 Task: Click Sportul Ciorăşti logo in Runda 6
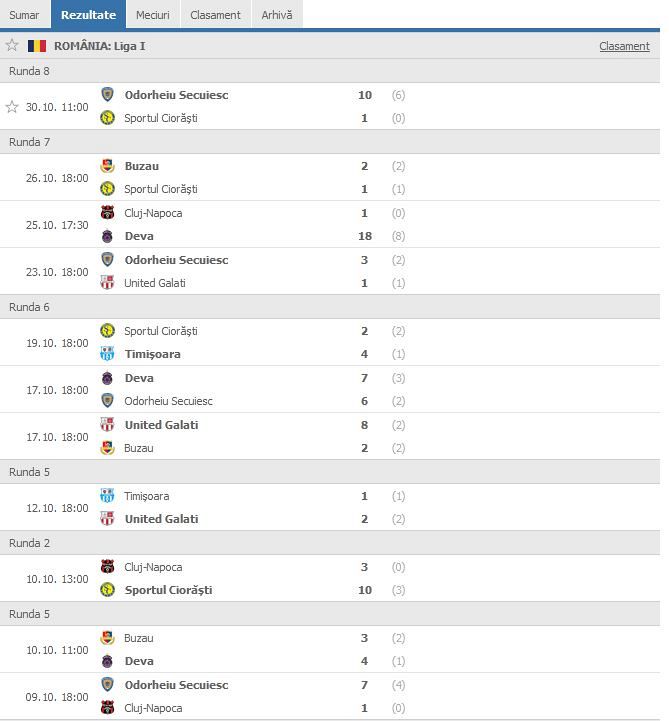(x=107, y=331)
